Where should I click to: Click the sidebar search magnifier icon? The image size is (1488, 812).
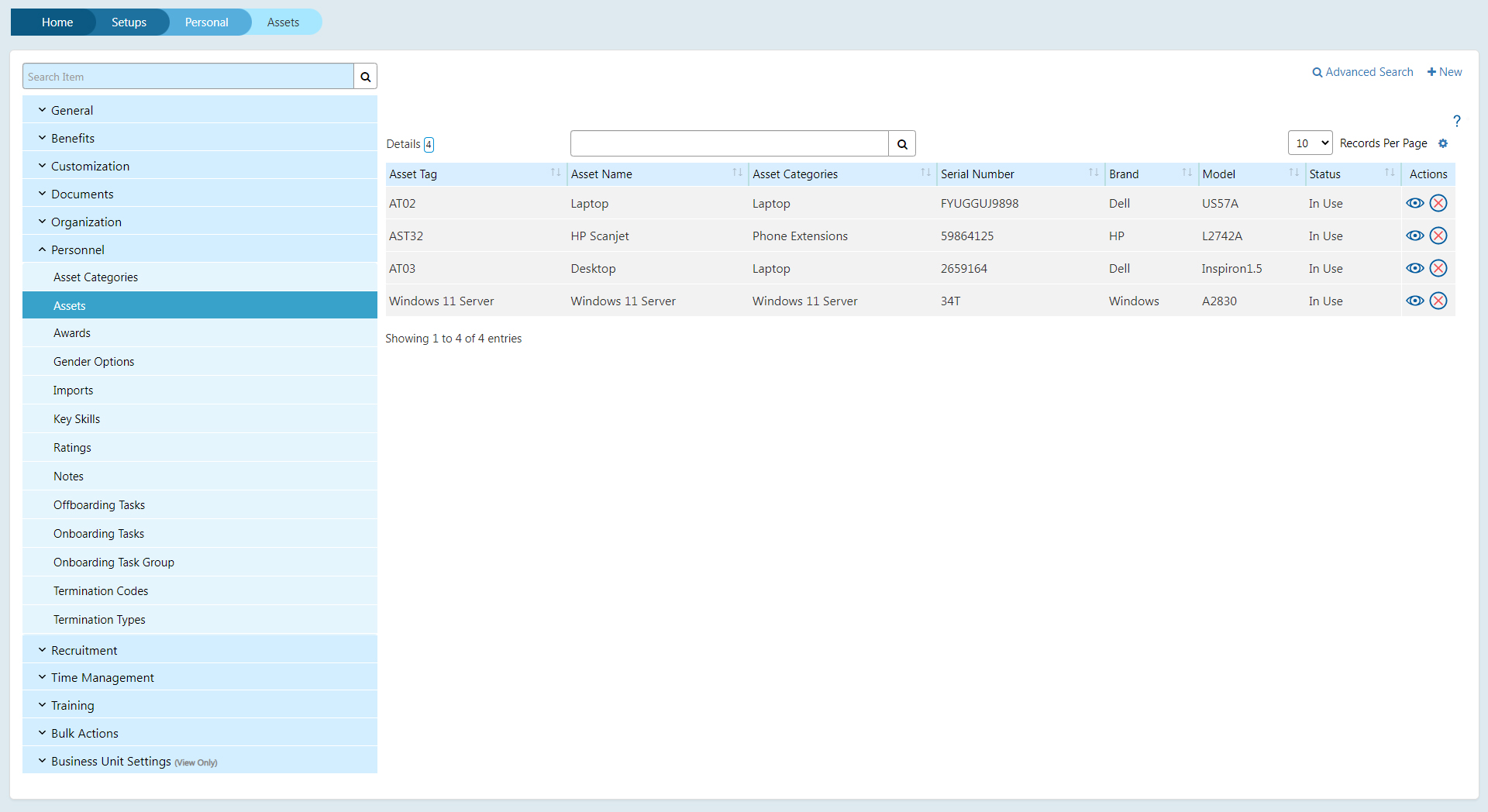tap(364, 76)
